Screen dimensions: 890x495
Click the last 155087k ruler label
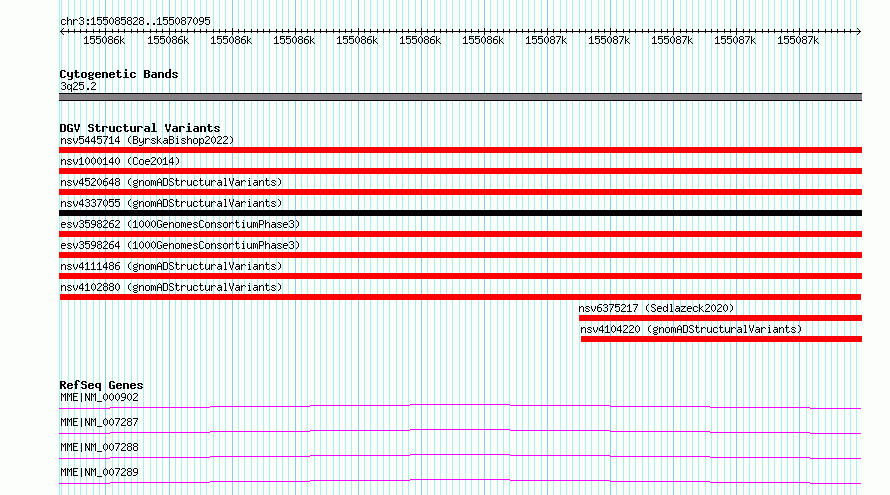[x=798, y=40]
